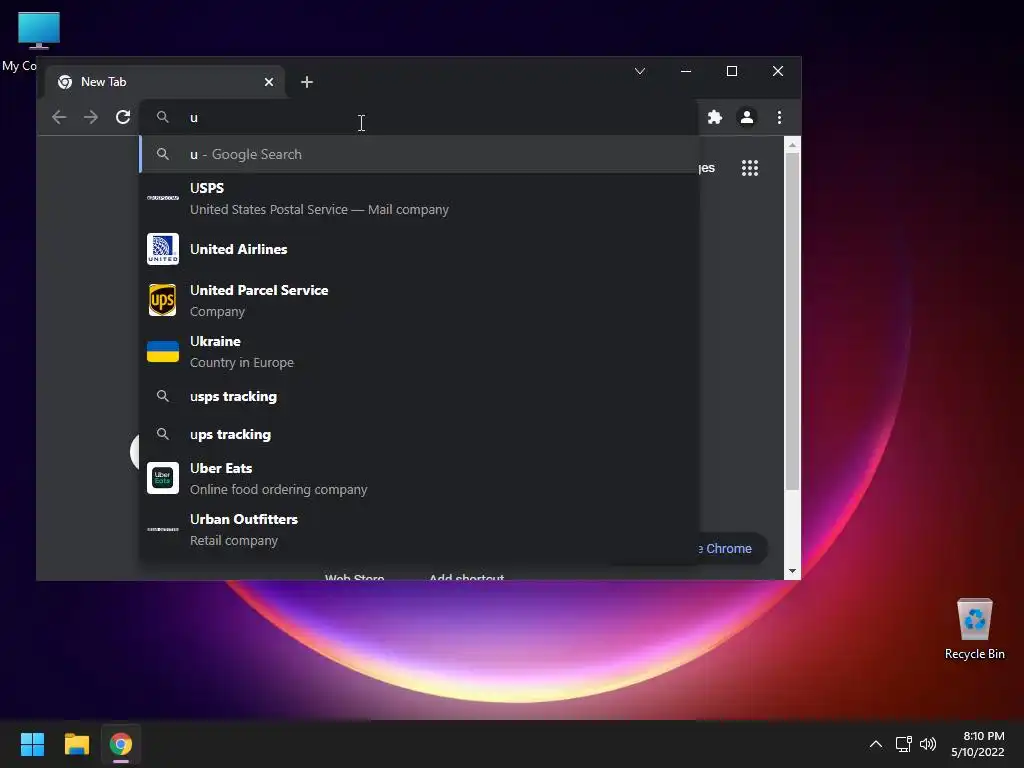Open Google apps grid icon
Screen dimensions: 1024x768
click(x=750, y=168)
